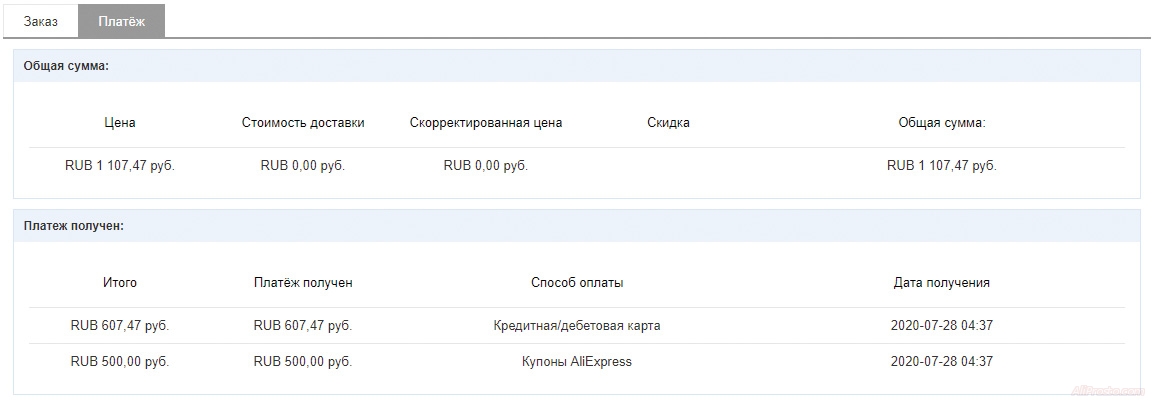
Task: Click the Способ оплаты column header
Action: click(577, 283)
